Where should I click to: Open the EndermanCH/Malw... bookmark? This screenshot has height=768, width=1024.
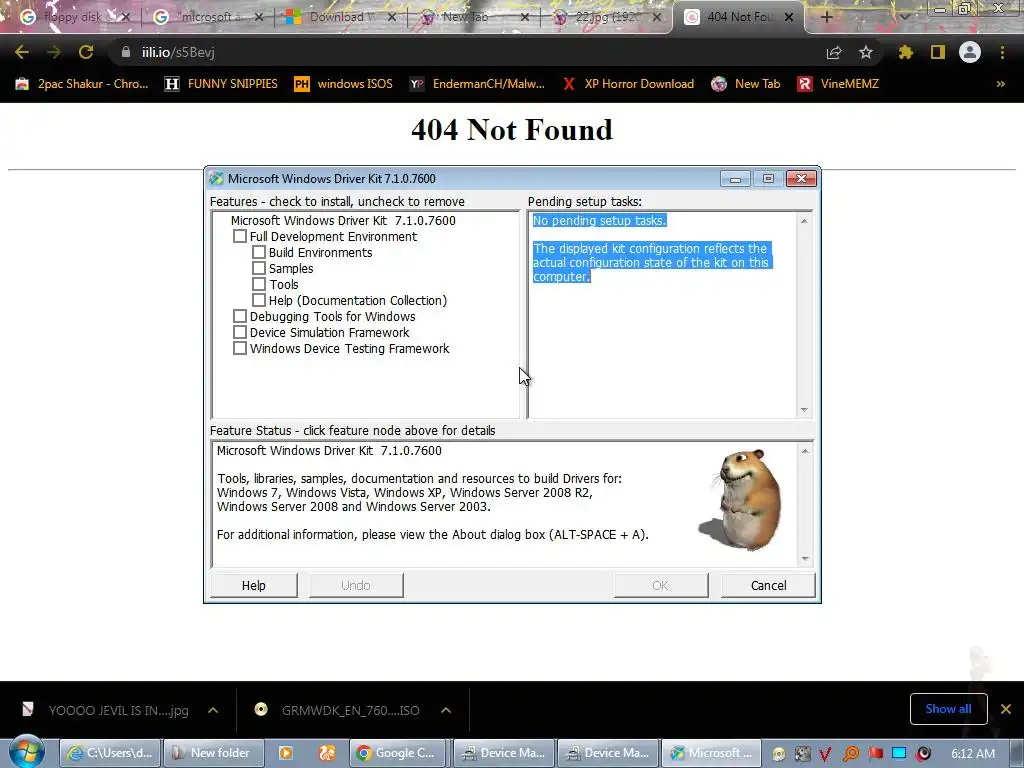[477, 84]
